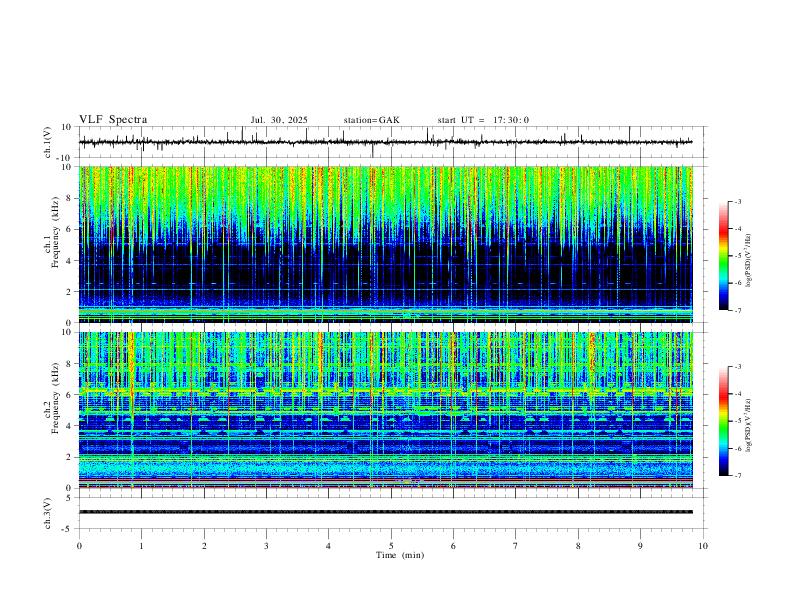This screenshot has width=792, height=612.
Task: Click the log(PSD) label beside ch.1 colorbar
Action: tap(749, 261)
